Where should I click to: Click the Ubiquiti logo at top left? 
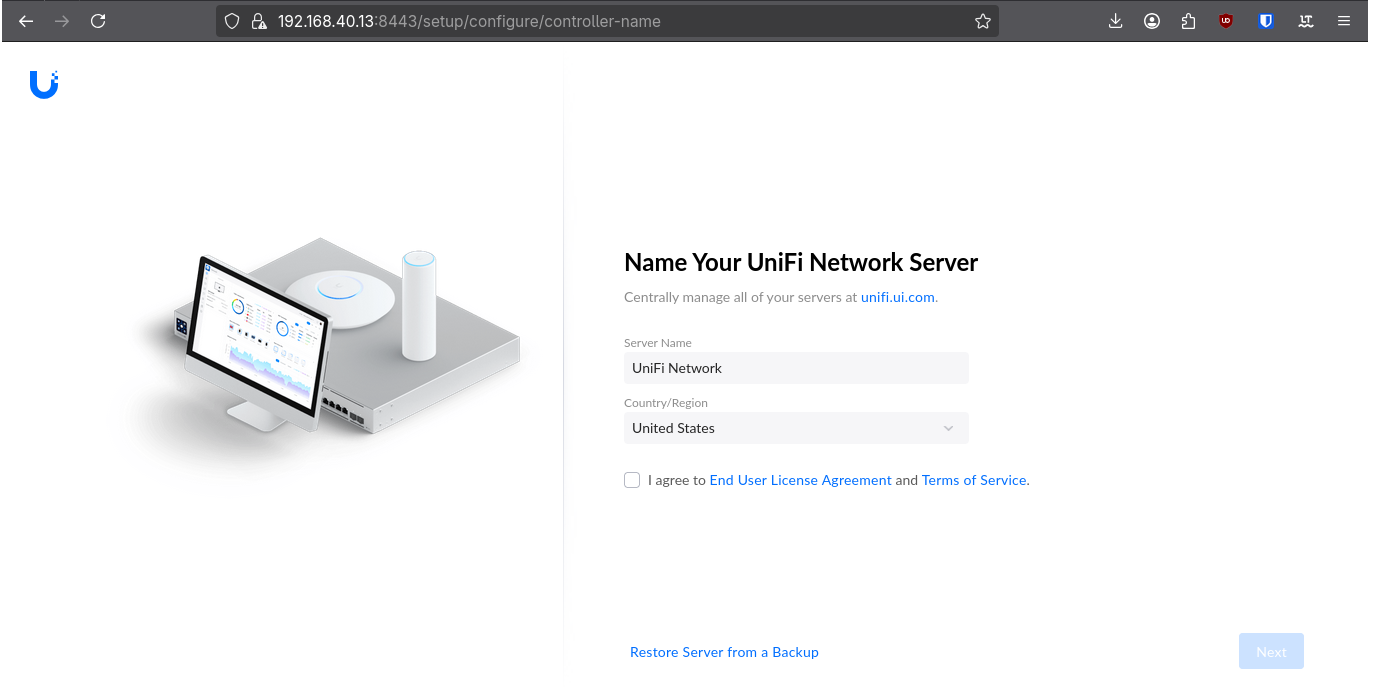click(x=44, y=85)
